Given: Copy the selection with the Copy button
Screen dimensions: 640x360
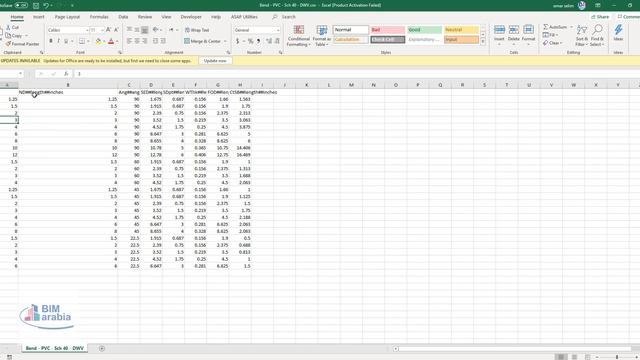Looking at the screenshot, I should pyautogui.click(x=14, y=36).
